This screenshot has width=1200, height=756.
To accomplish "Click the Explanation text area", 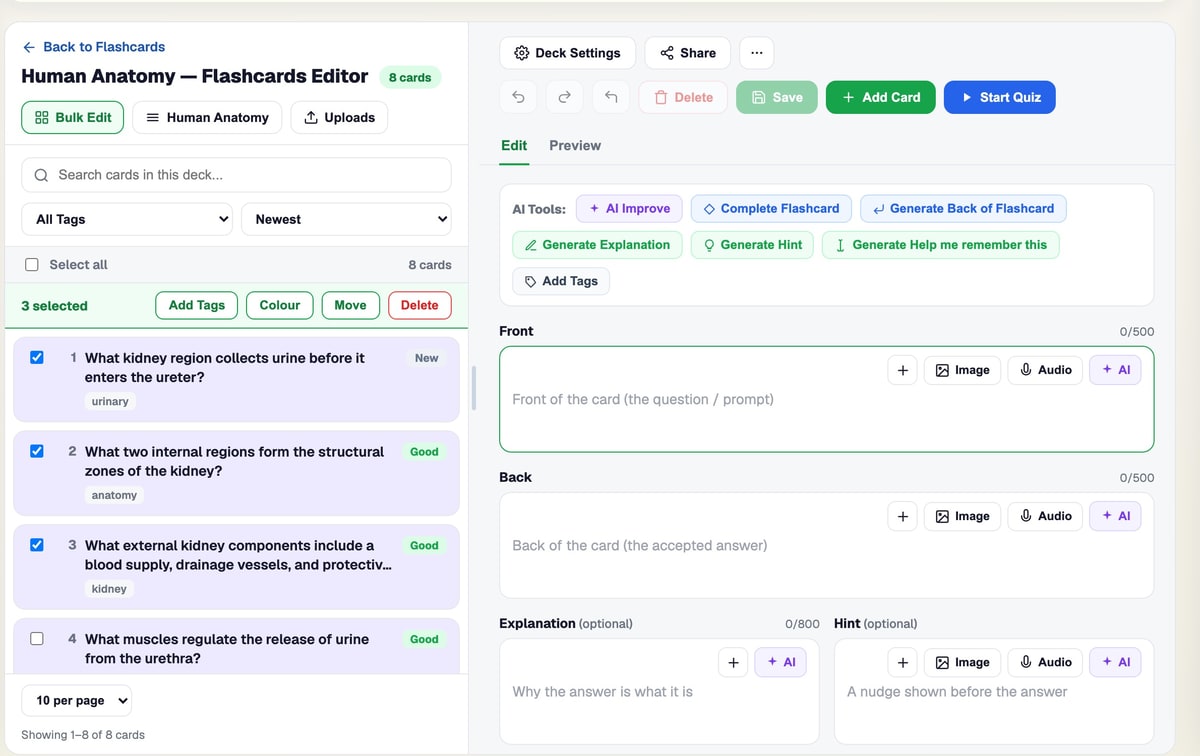I will click(659, 692).
